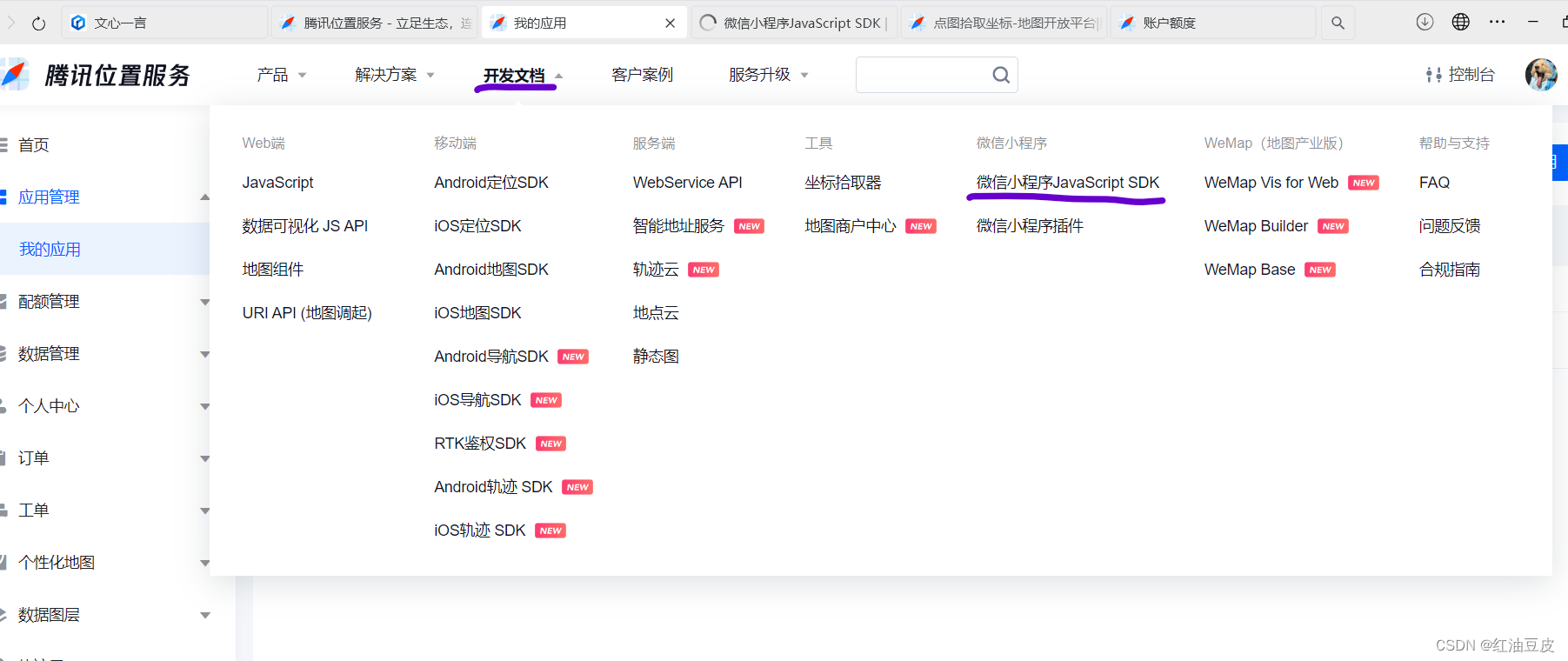This screenshot has height=661, width=1568.
Task: Open the 地图商户中心 link
Action: click(851, 226)
